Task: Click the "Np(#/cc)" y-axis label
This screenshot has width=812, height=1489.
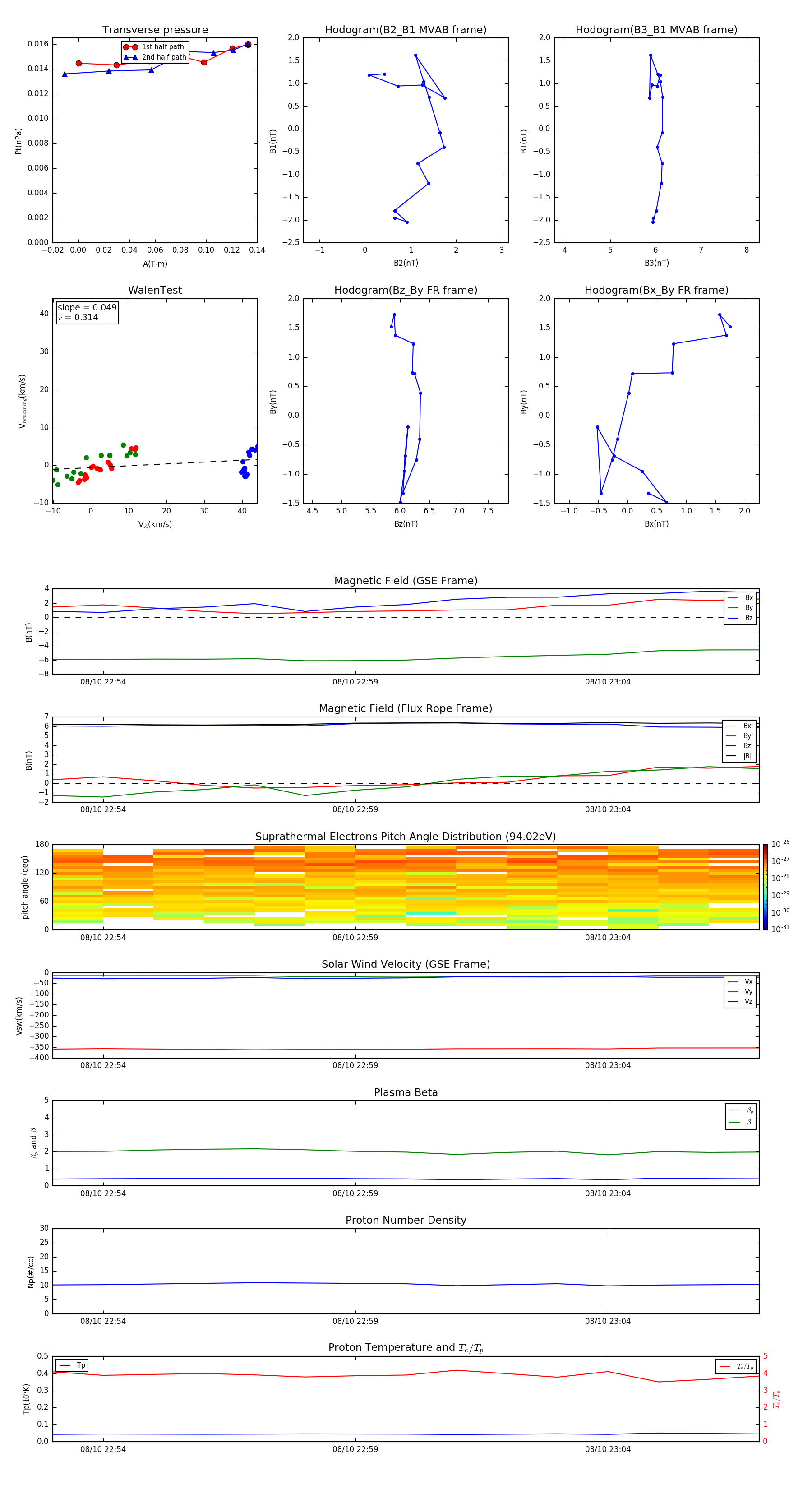Action: 31,1272
